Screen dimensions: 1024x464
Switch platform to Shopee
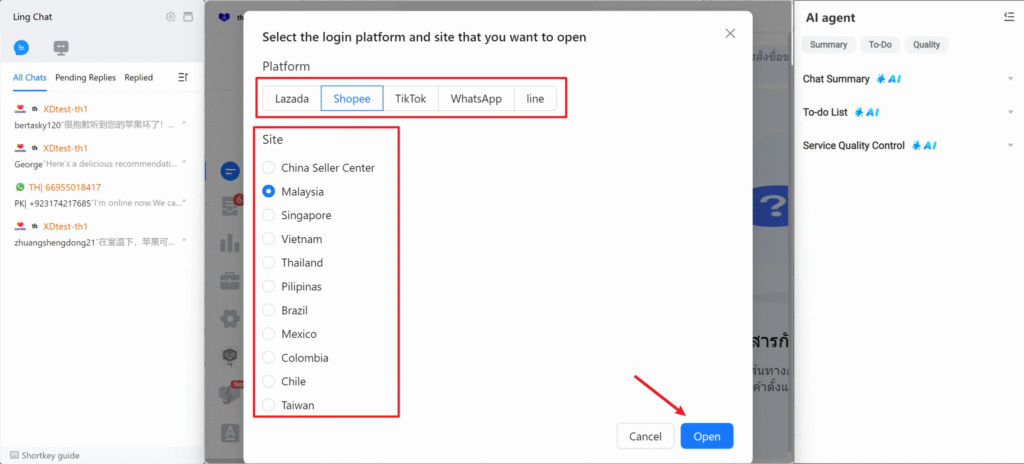click(x=352, y=99)
